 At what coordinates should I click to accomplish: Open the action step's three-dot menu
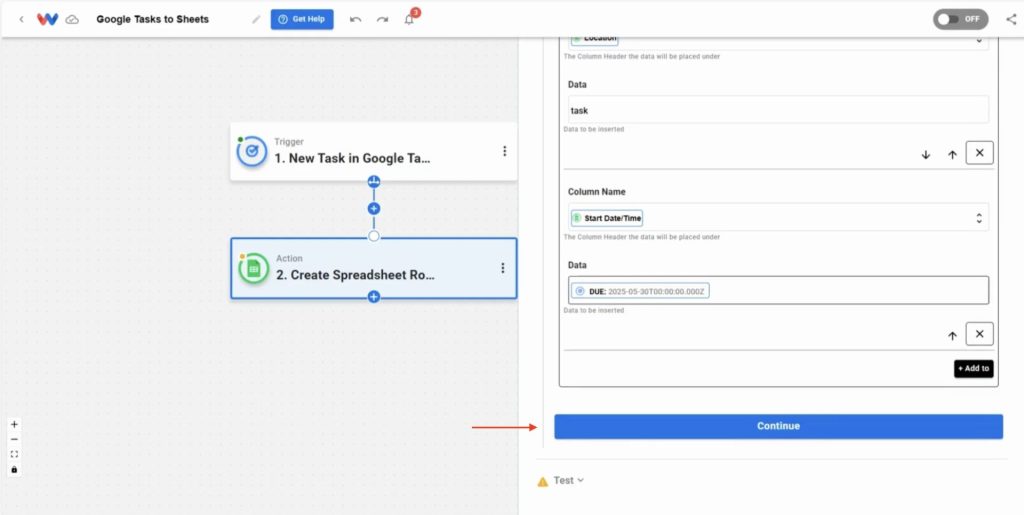point(503,268)
